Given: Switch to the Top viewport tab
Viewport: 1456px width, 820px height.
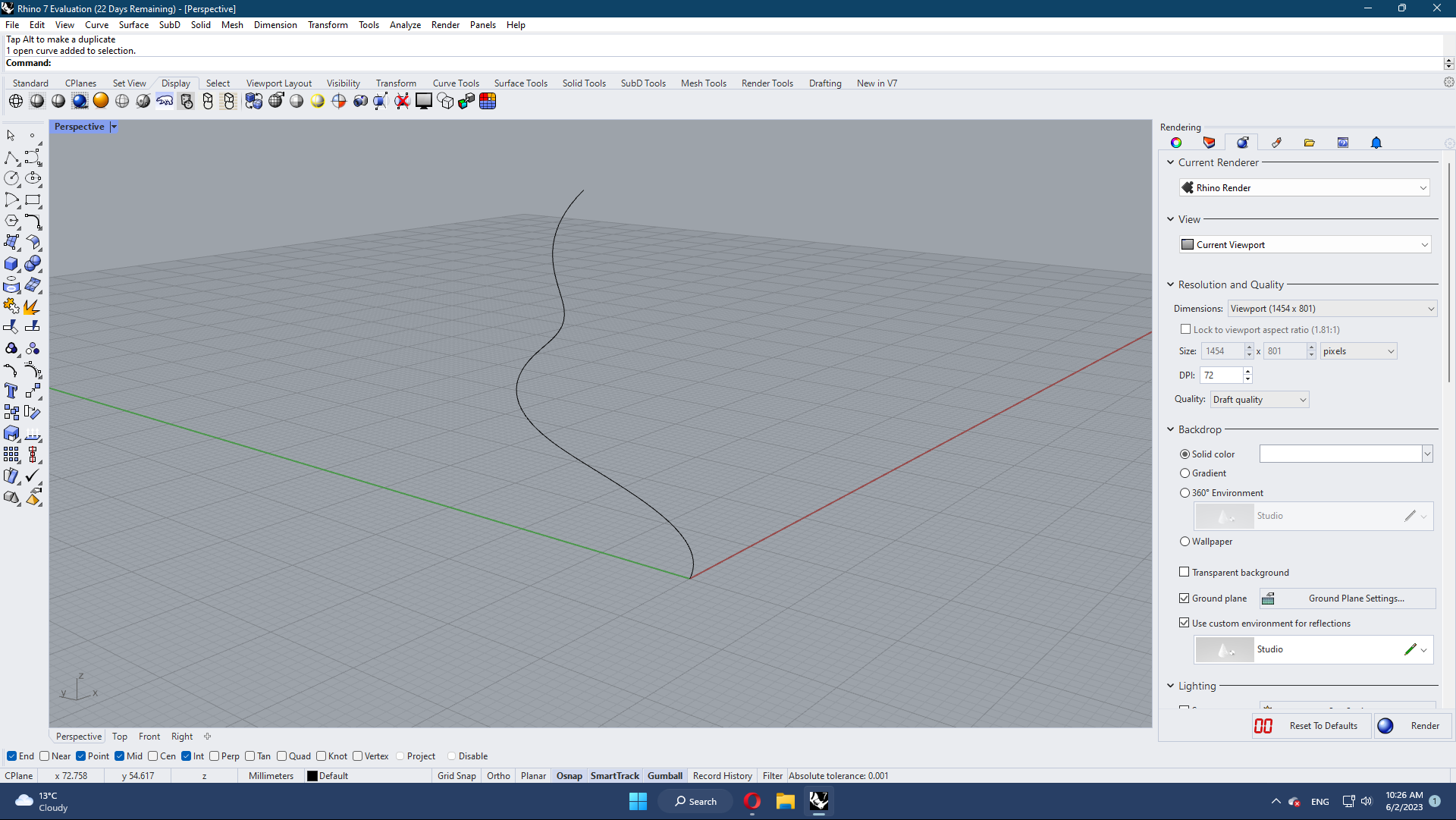Looking at the screenshot, I should pyautogui.click(x=119, y=736).
